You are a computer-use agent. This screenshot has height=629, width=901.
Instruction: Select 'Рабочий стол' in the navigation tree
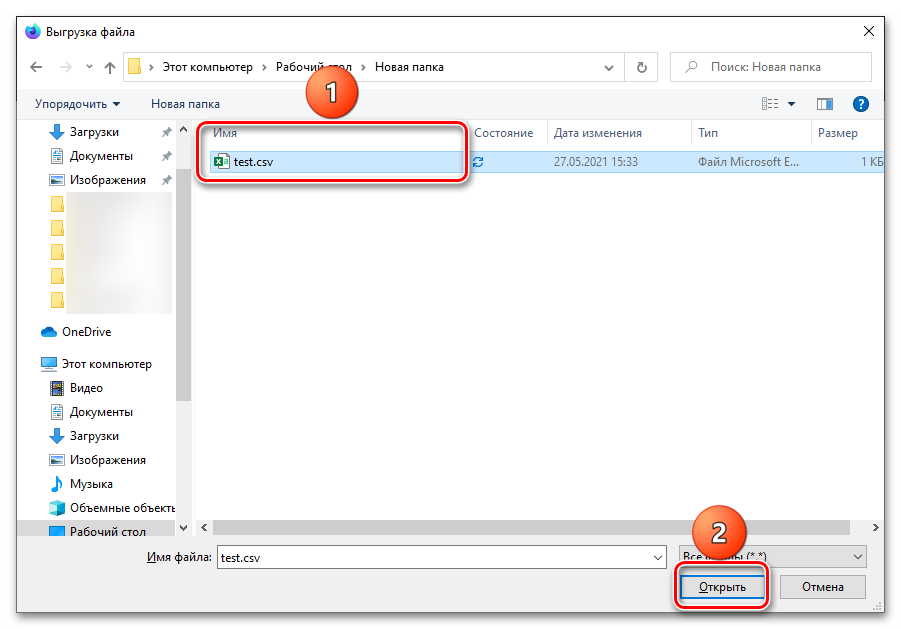(x=107, y=532)
